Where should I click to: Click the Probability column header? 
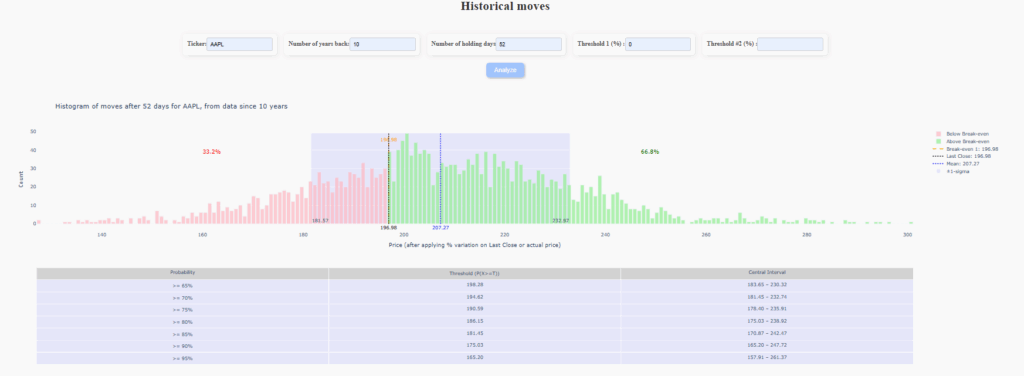tap(183, 272)
